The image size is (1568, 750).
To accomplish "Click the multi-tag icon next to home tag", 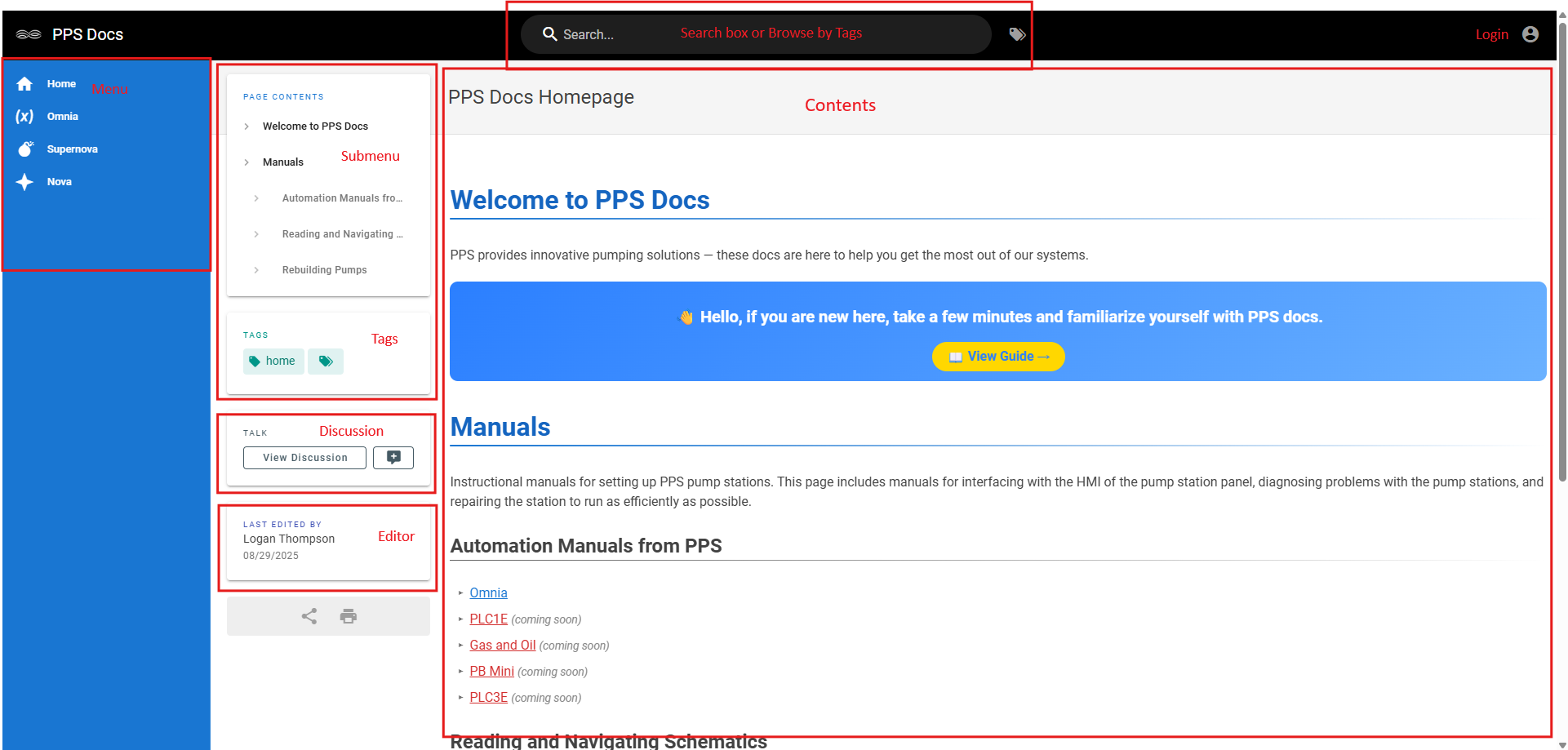I will click(326, 362).
